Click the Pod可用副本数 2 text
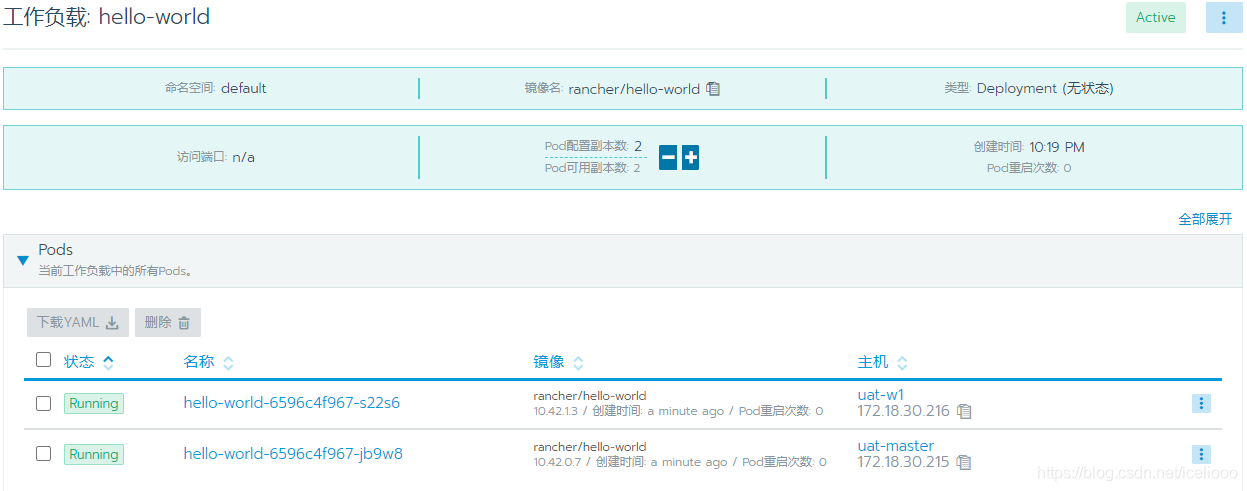This screenshot has height=491, width=1247. click(592, 168)
